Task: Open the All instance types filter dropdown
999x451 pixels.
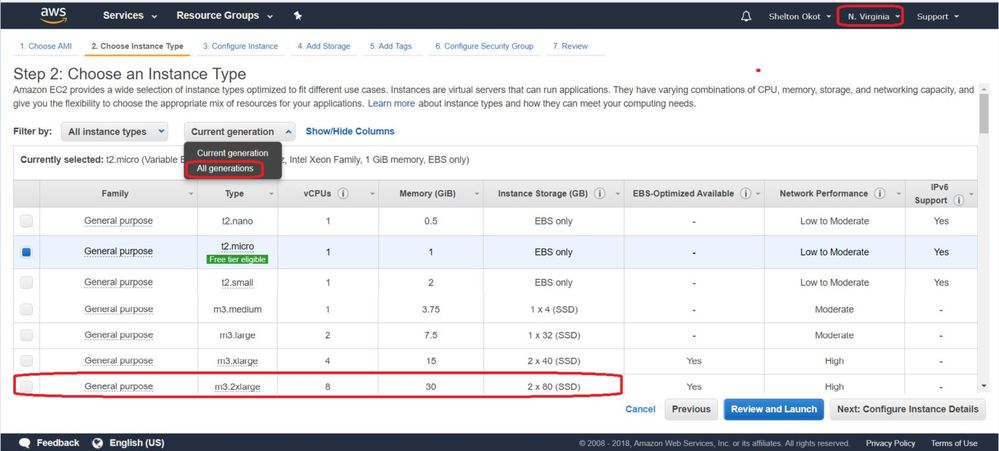Action: coord(114,131)
